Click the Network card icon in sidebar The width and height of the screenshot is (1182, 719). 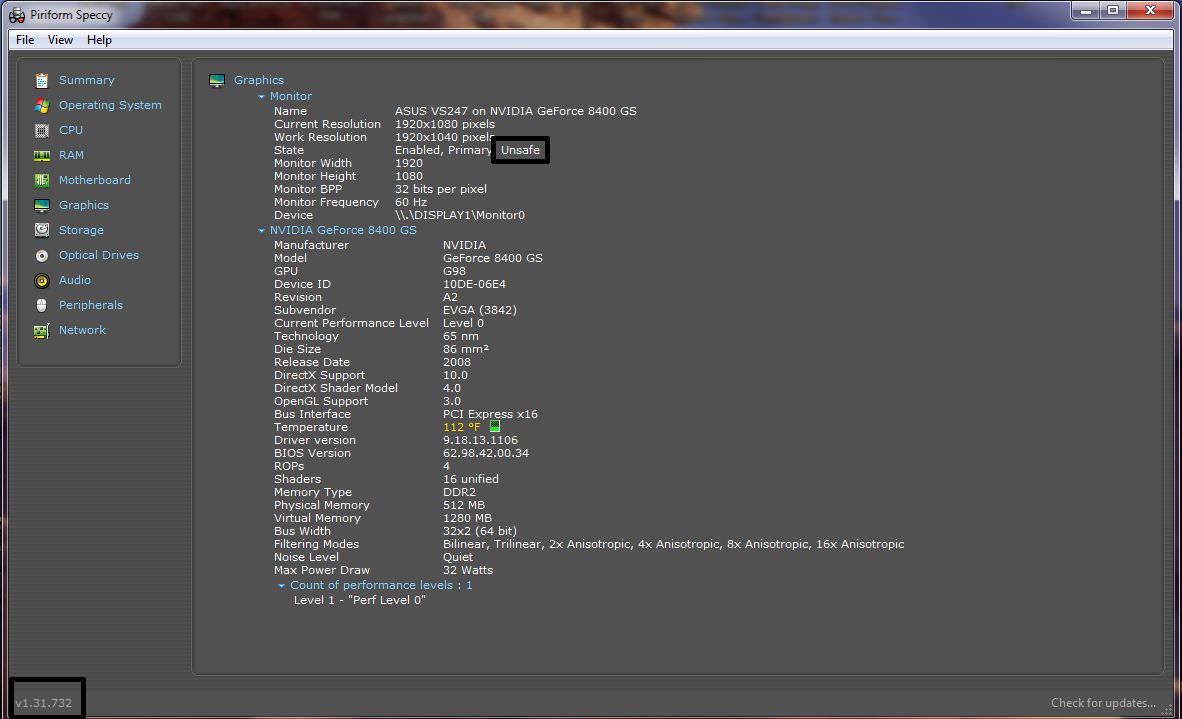pos(41,330)
